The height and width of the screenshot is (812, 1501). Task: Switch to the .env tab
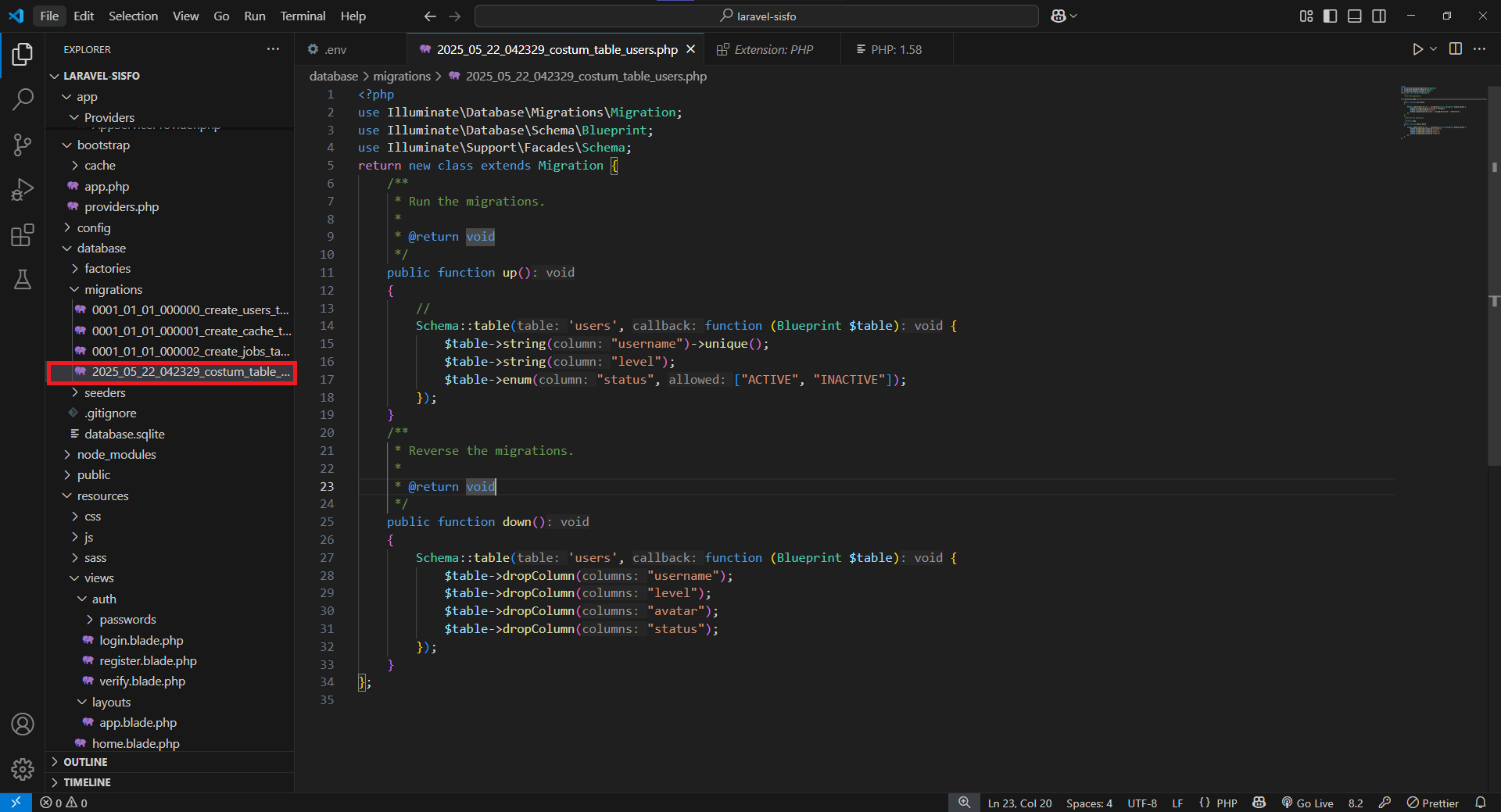coord(335,48)
